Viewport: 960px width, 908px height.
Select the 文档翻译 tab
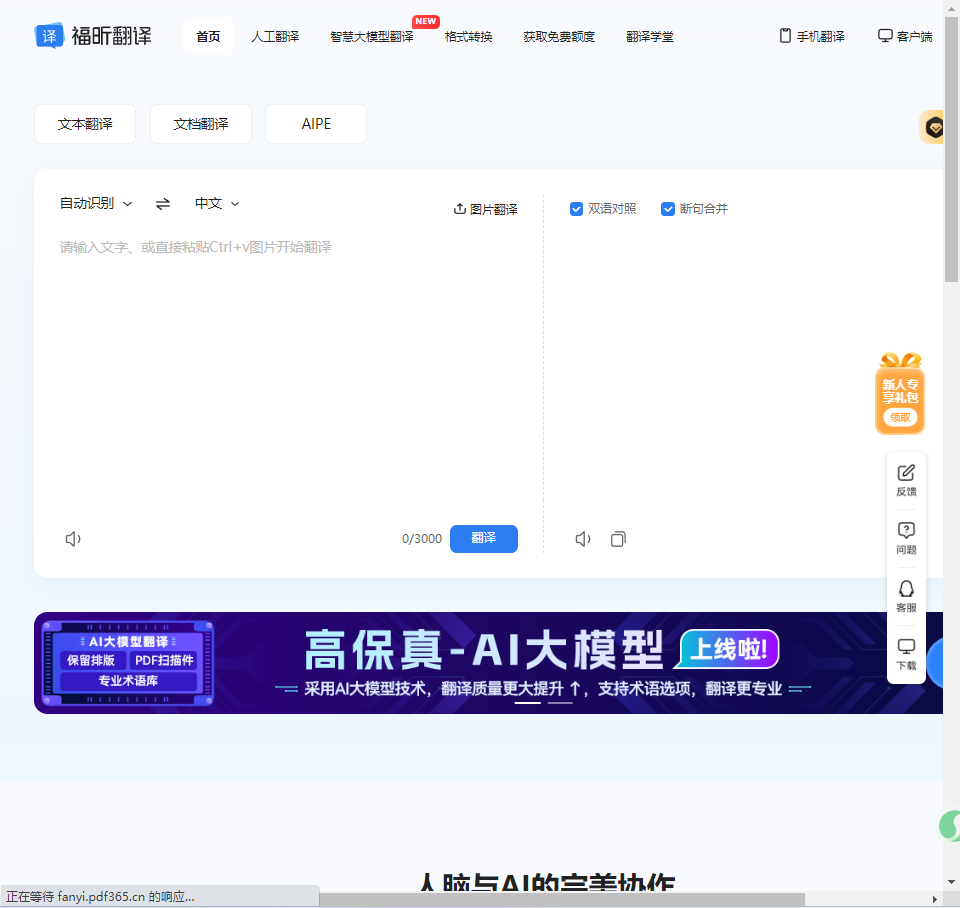point(201,124)
